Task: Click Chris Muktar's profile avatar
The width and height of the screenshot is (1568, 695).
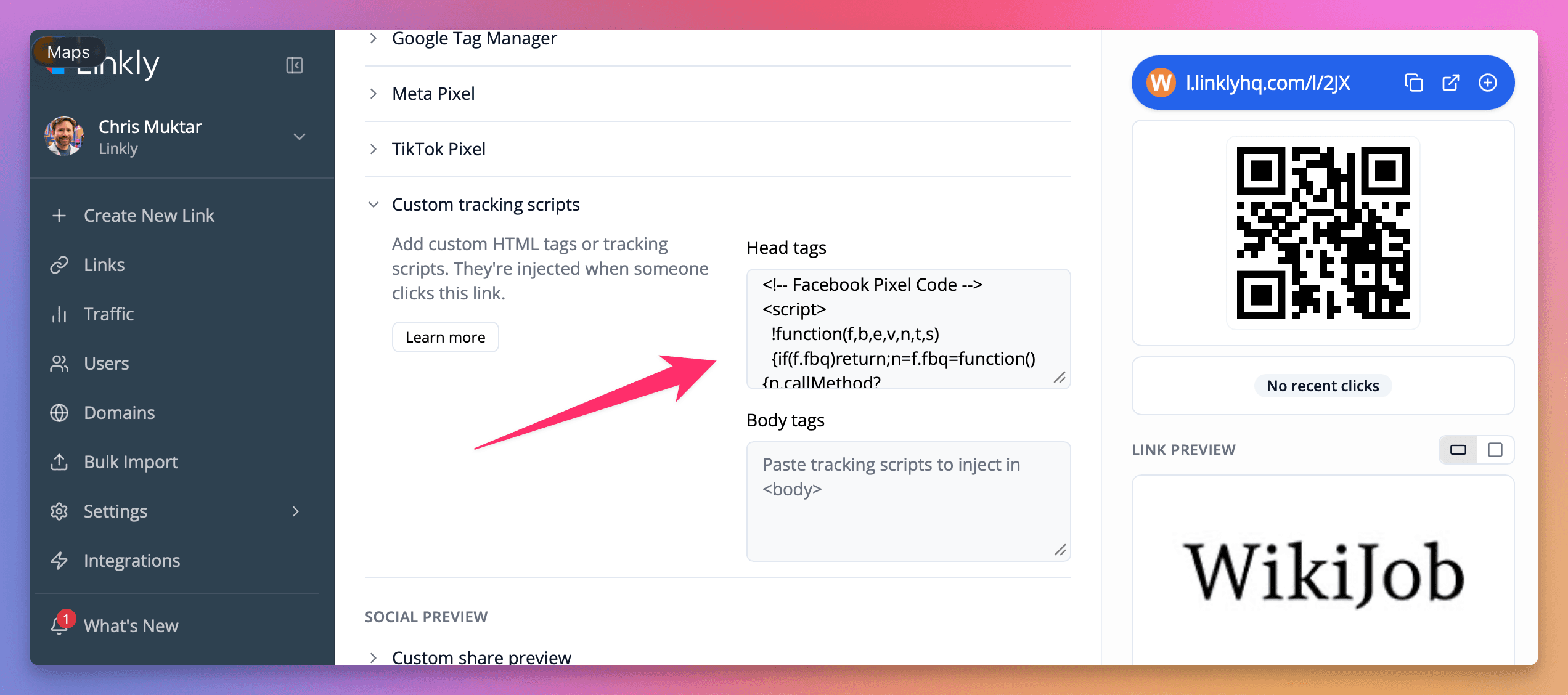Action: (64, 136)
